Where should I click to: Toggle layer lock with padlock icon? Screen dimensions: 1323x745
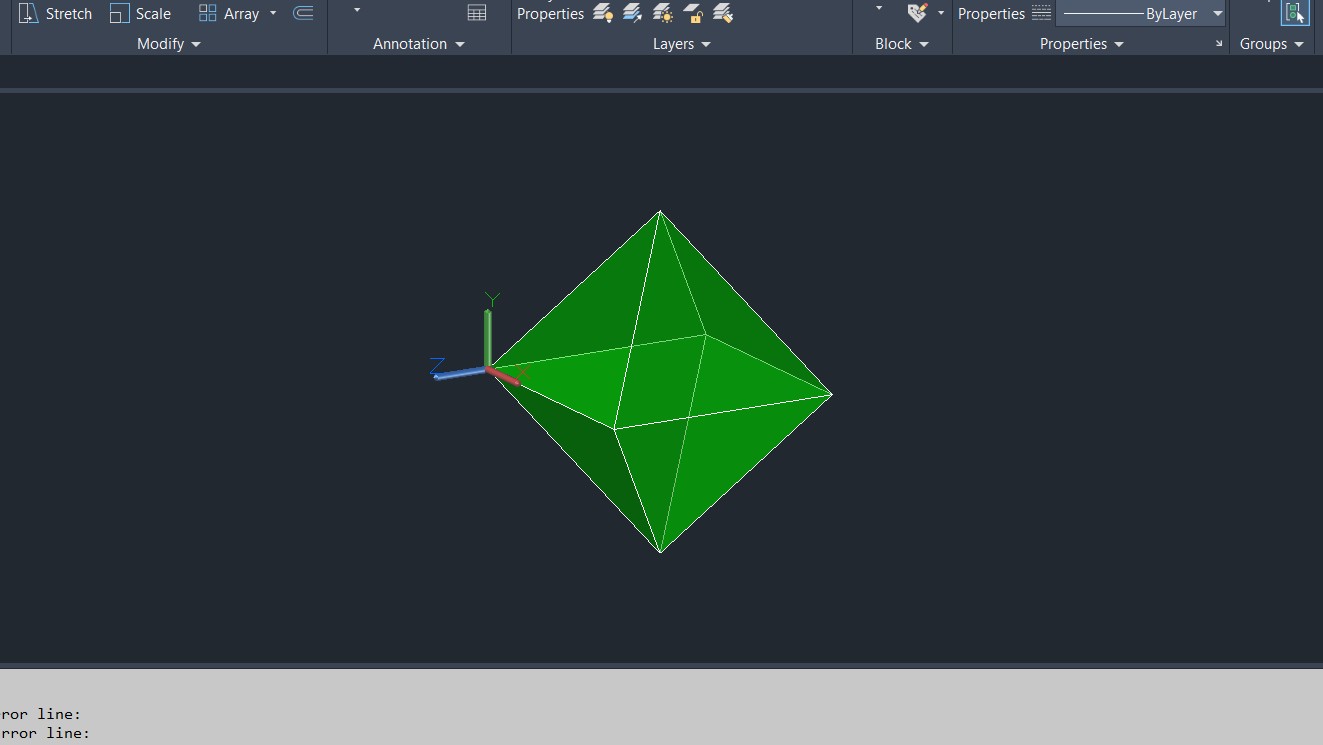tap(693, 13)
